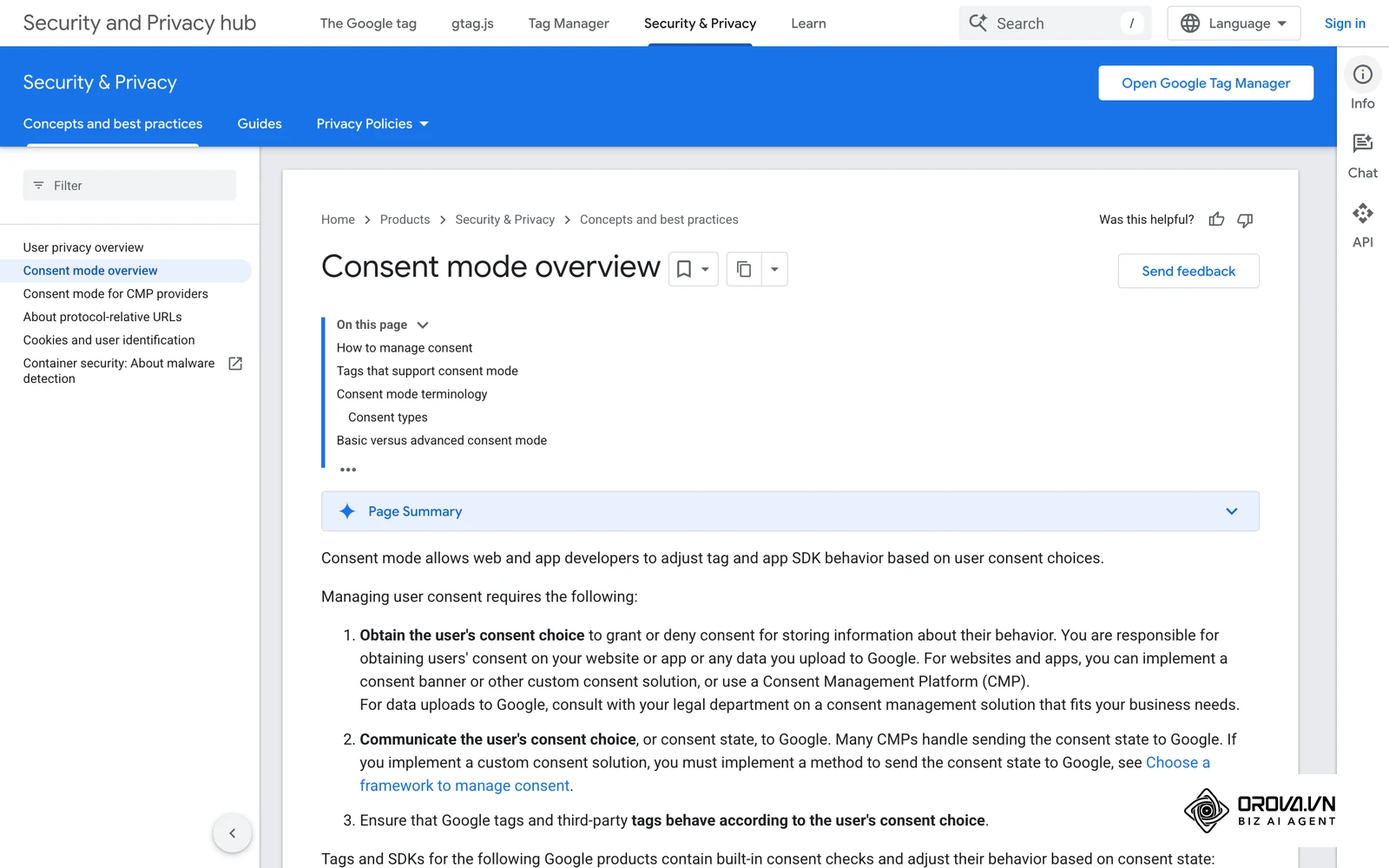
Task: Open the Chat side panel
Action: point(1362,143)
